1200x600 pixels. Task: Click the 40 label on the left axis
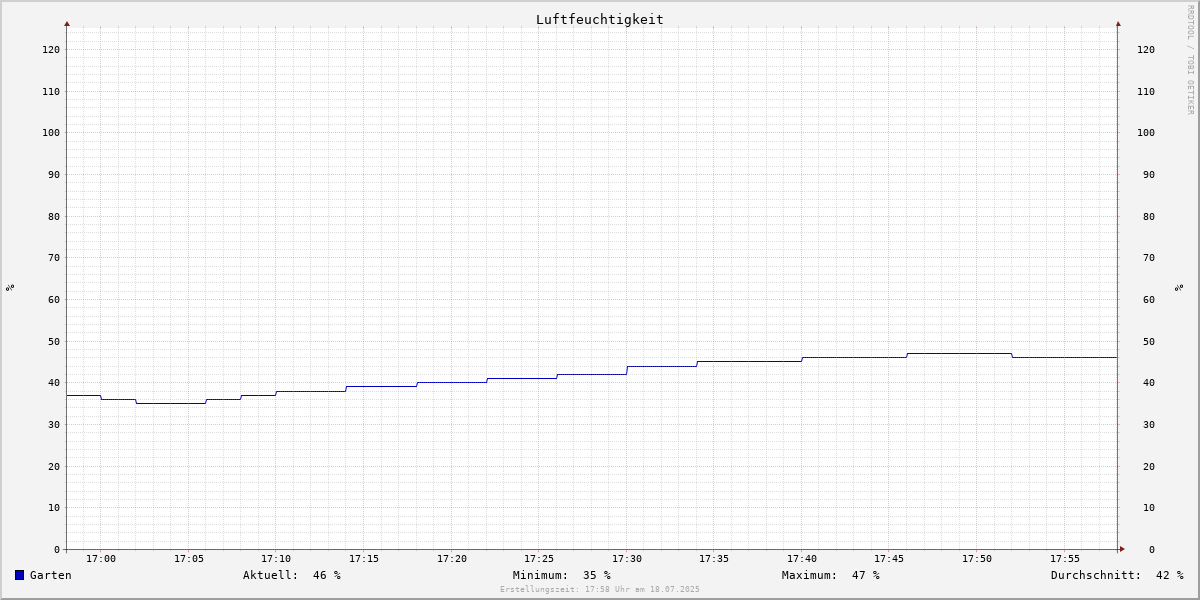54,382
